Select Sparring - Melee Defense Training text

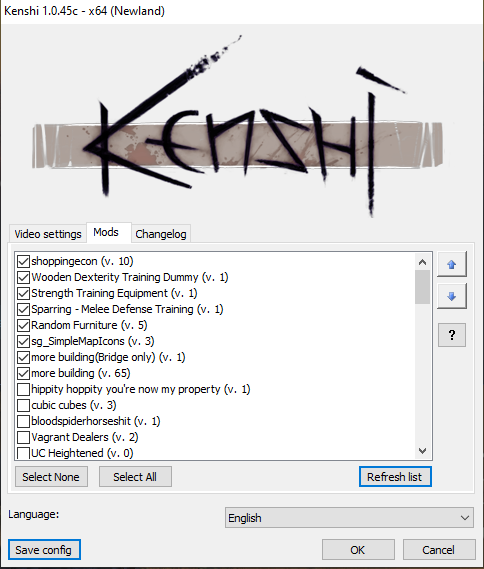(127, 309)
